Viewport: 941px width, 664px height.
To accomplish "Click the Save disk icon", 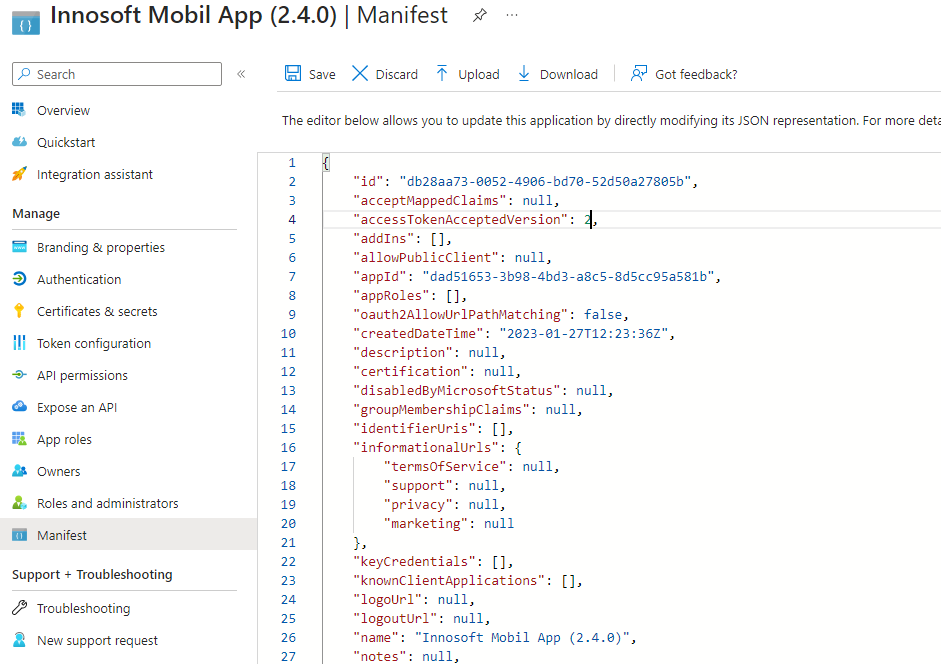I will [293, 74].
